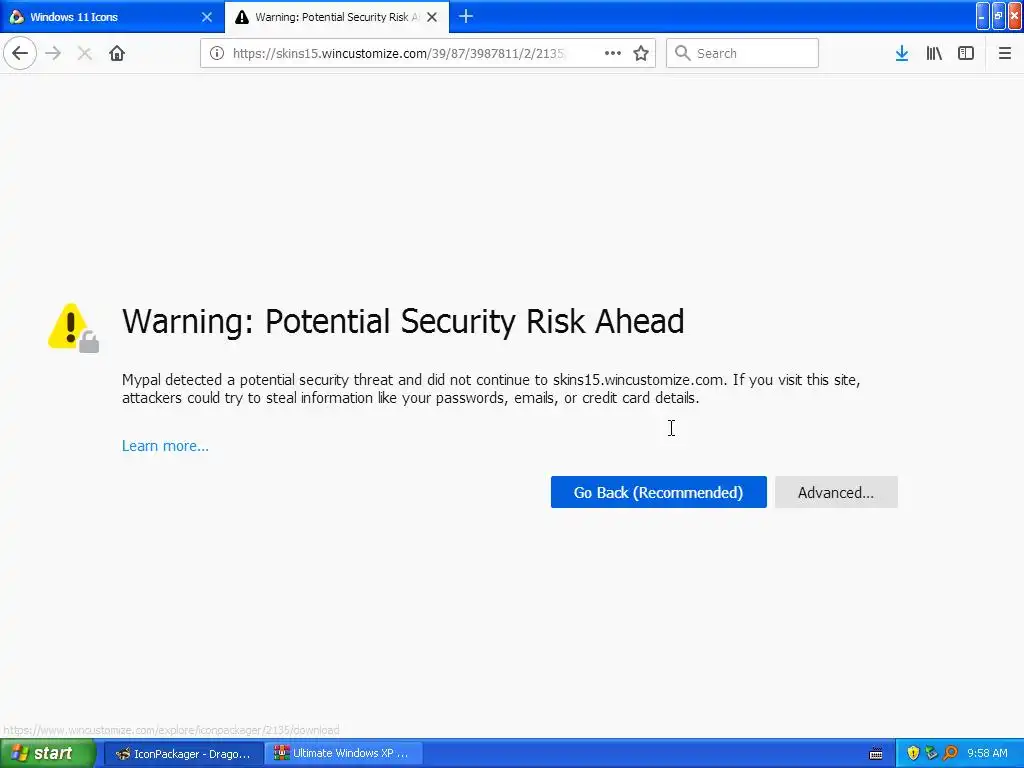
Task: Click the address bar URL
Action: (x=398, y=54)
